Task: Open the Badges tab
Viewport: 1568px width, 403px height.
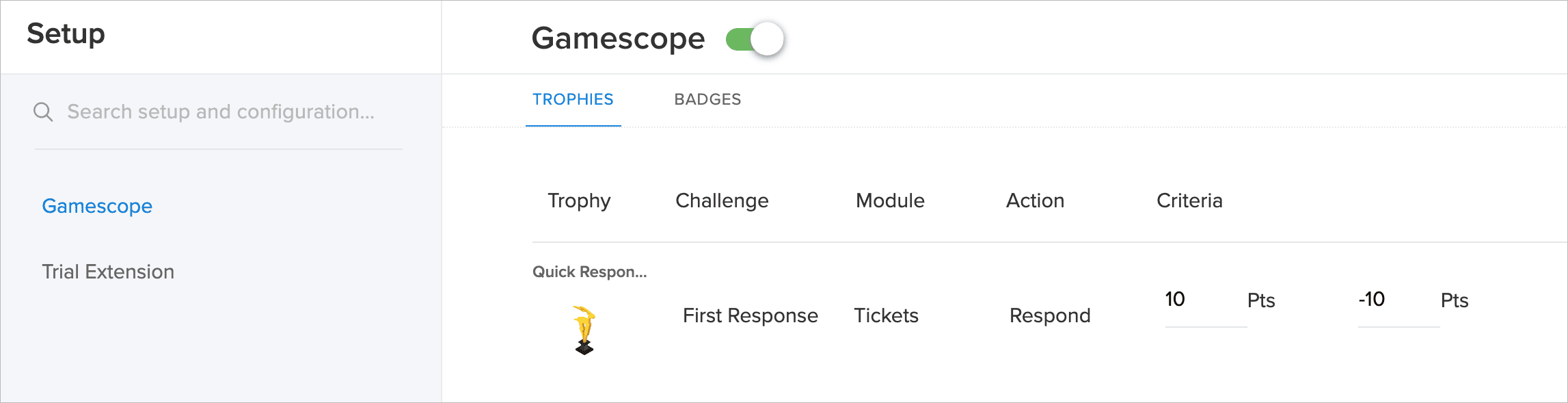Action: [707, 100]
